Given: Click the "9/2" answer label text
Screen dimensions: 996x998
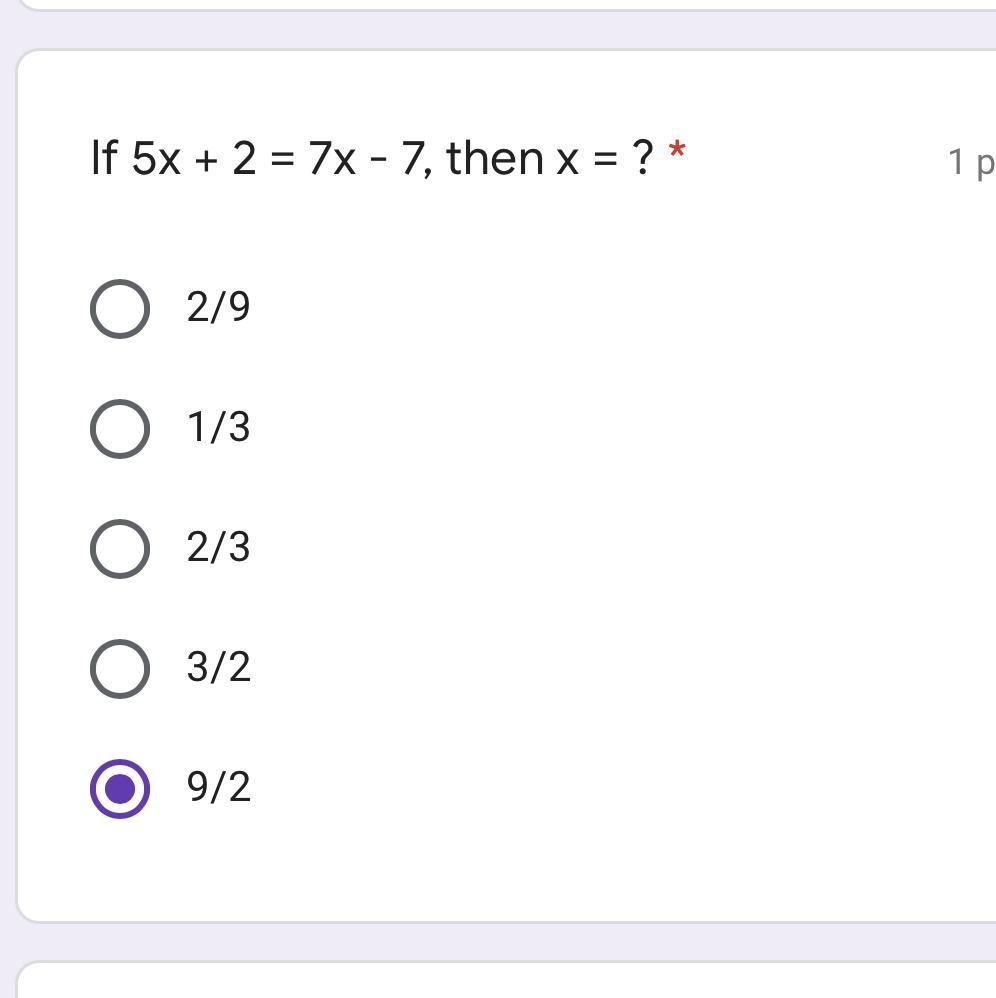Looking at the screenshot, I should (218, 787).
